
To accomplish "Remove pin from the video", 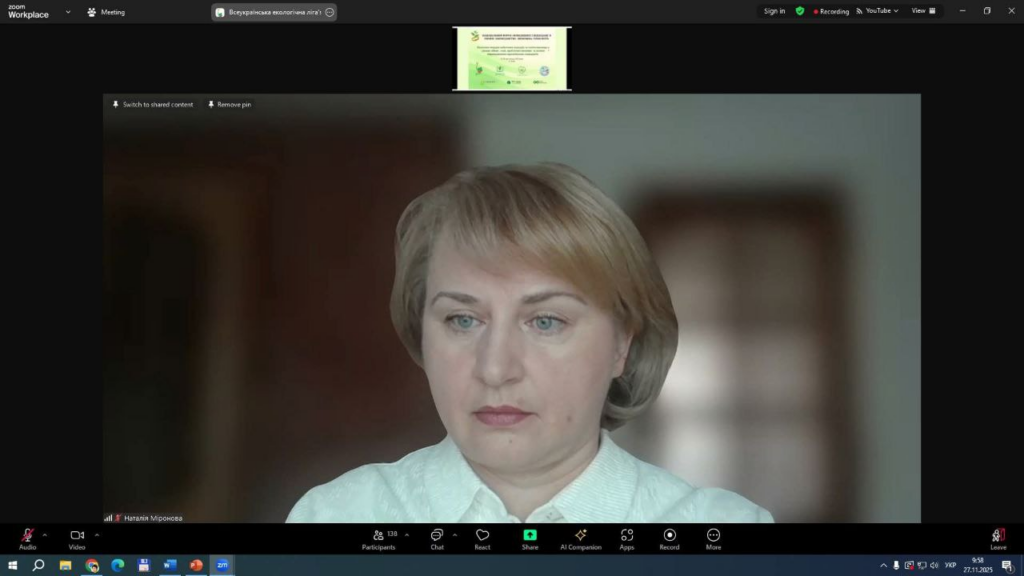I will pos(229,104).
